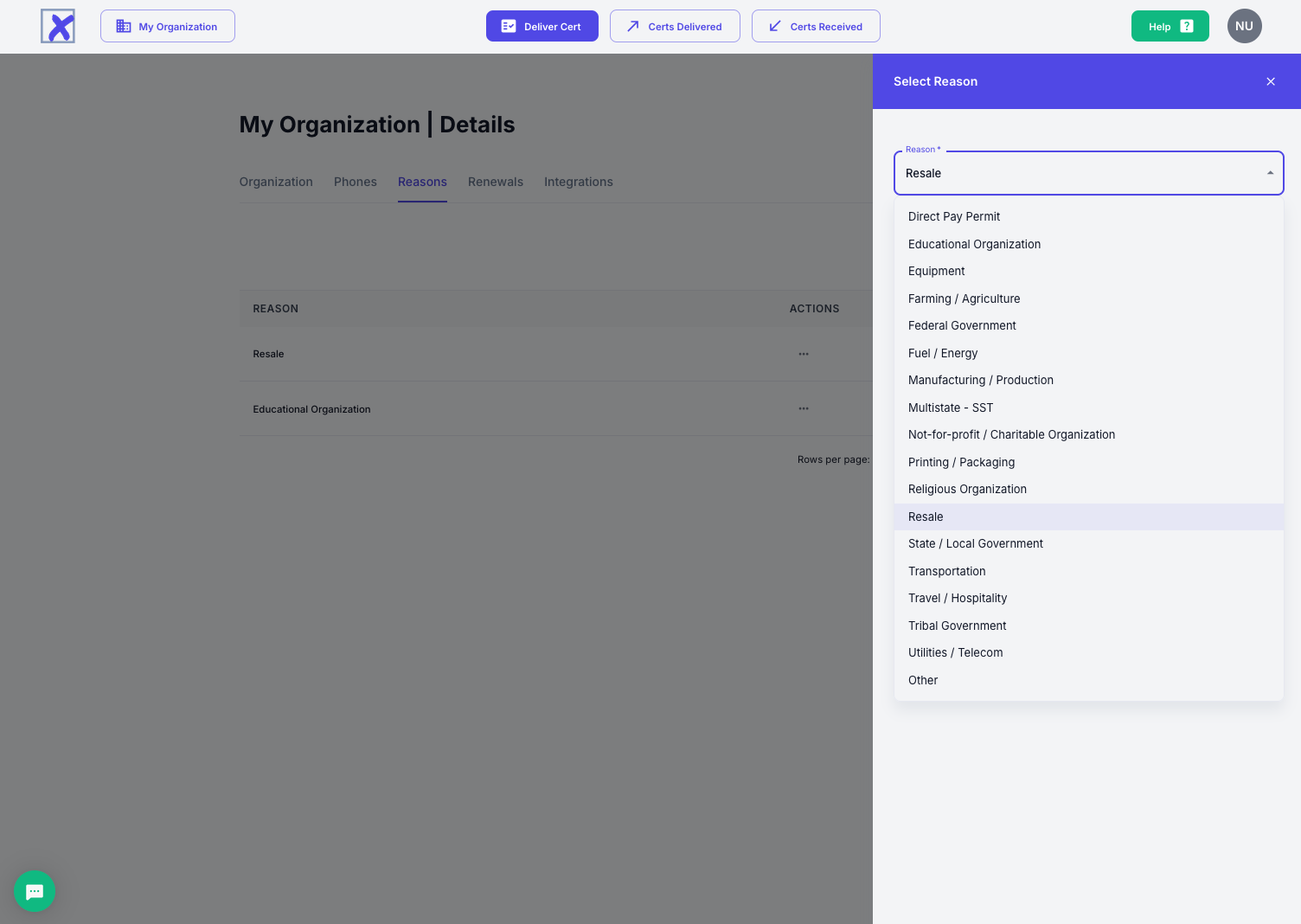The height and width of the screenshot is (924, 1301).
Task: Open actions menu for Resale row
Action: (x=804, y=354)
